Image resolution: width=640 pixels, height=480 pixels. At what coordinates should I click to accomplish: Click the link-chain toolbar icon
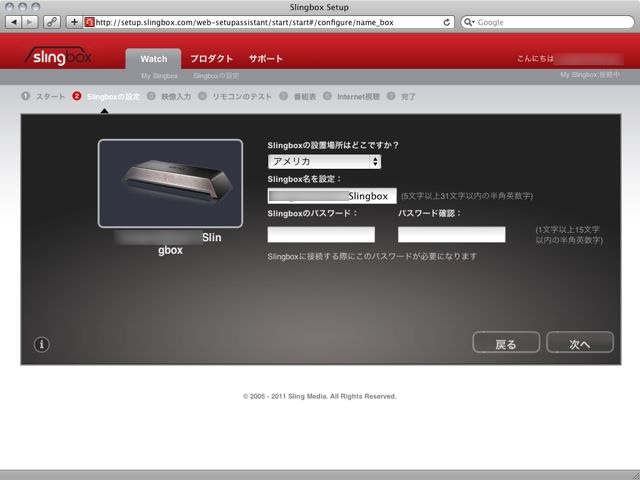(51, 22)
